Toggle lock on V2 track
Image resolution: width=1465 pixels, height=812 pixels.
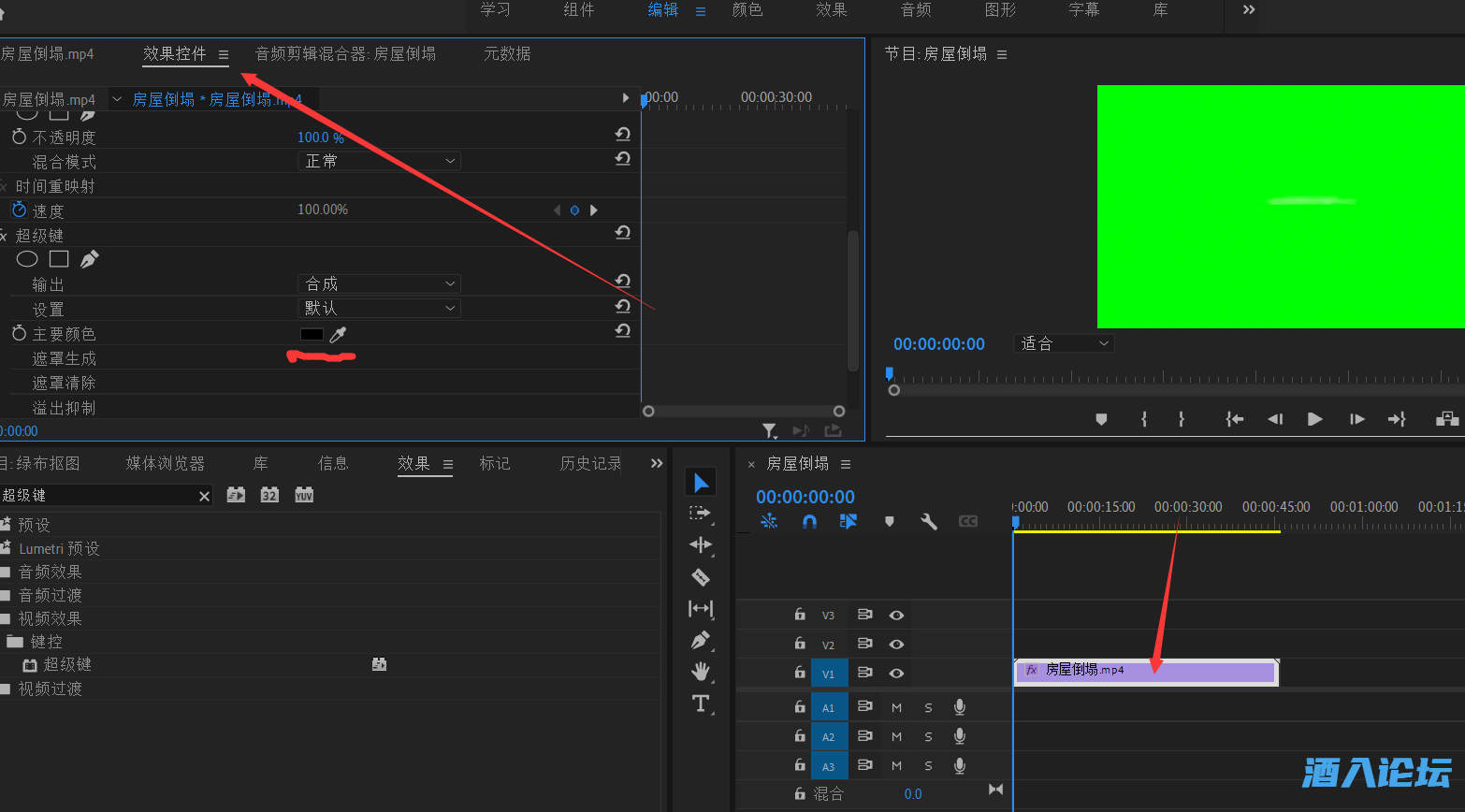(800, 644)
